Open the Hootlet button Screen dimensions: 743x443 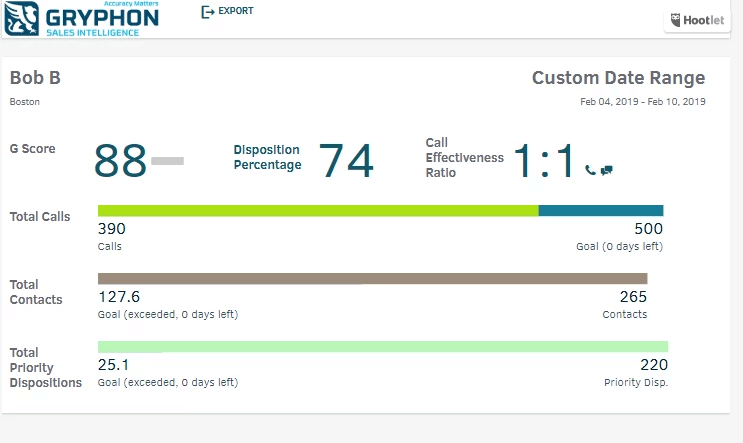coord(698,20)
